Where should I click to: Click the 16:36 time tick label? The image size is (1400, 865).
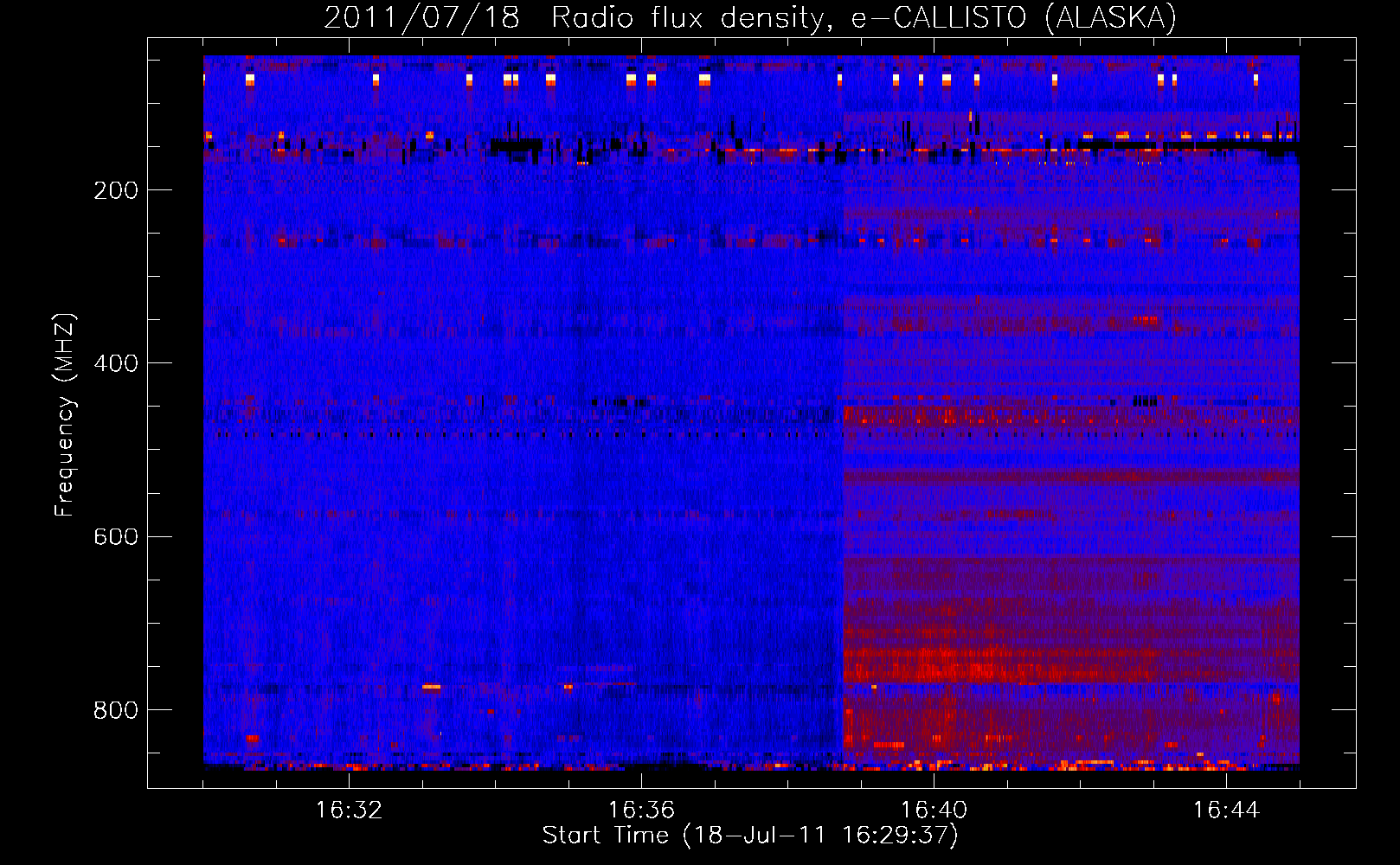[641, 811]
